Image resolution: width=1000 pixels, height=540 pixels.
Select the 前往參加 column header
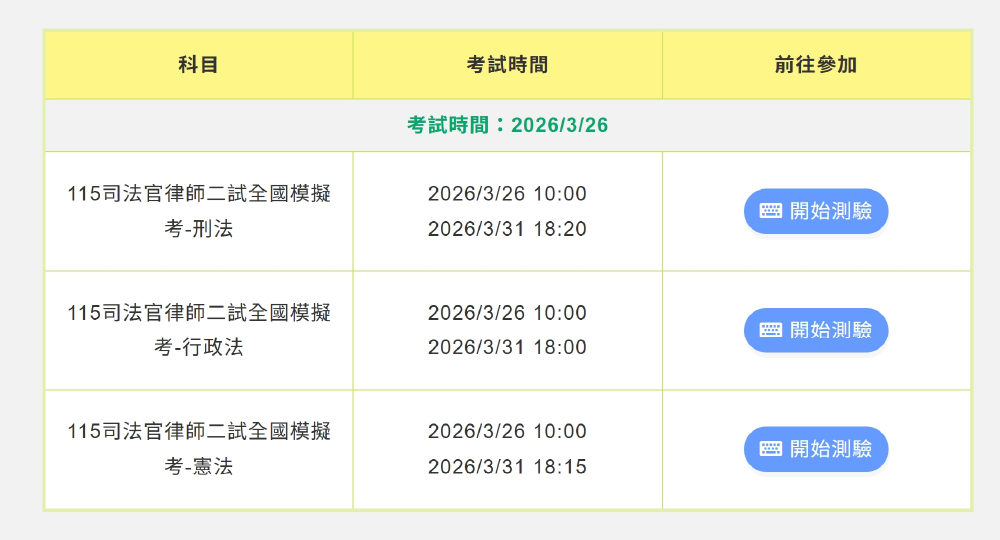[x=816, y=65]
